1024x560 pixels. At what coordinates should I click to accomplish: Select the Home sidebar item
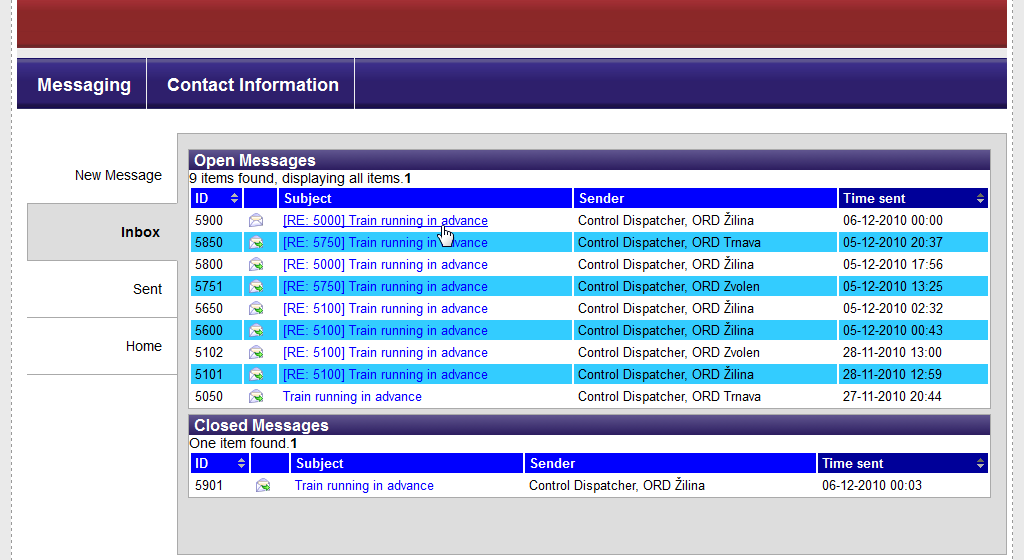[x=143, y=346]
